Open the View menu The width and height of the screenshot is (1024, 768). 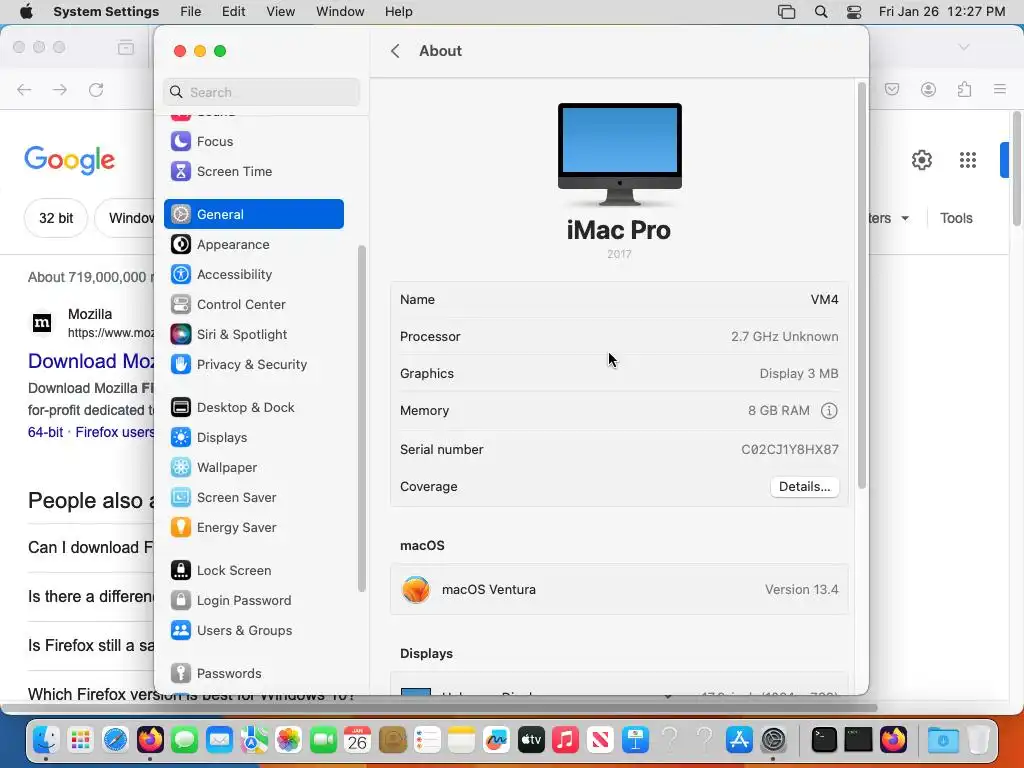click(280, 12)
